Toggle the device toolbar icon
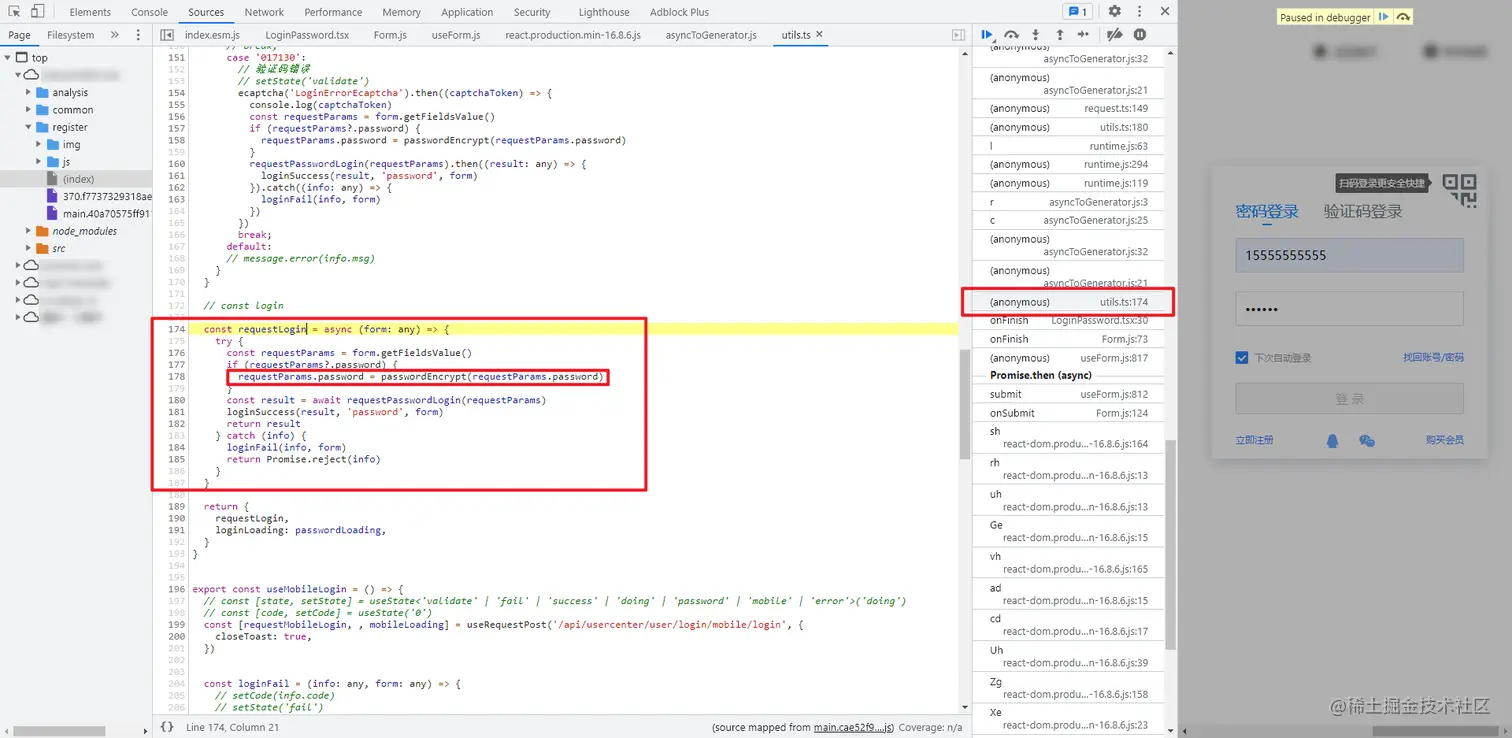This screenshot has width=1512, height=738. click(x=37, y=12)
